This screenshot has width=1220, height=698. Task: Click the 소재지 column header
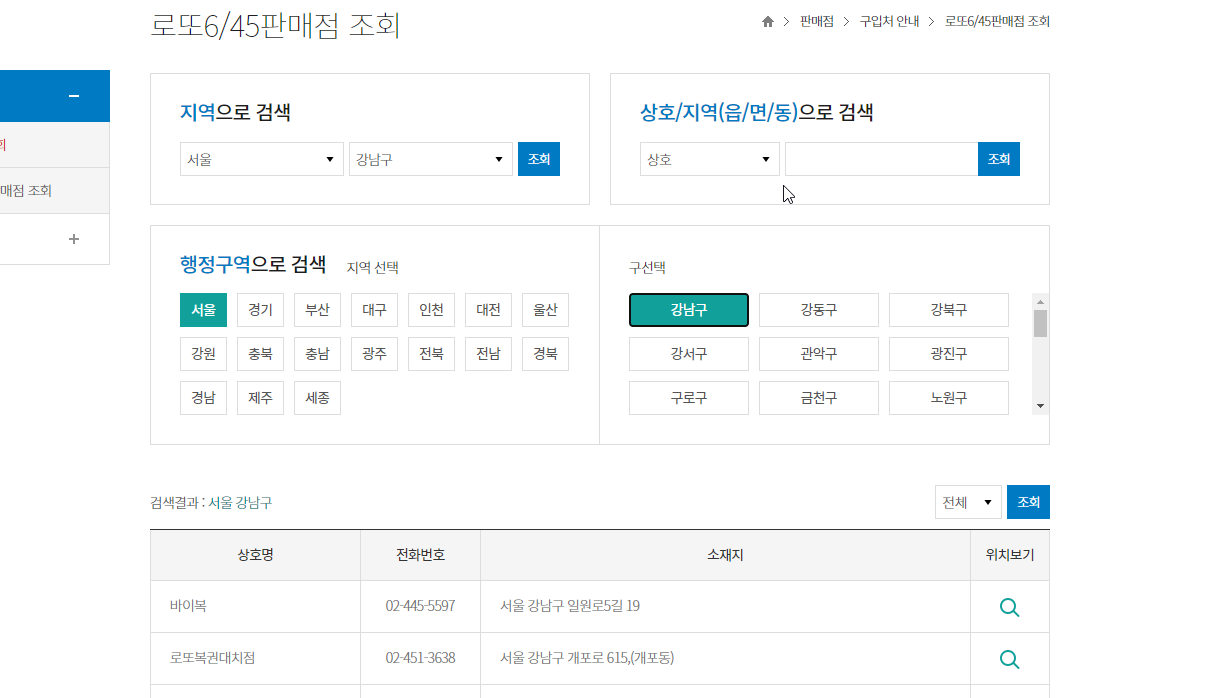pos(725,555)
